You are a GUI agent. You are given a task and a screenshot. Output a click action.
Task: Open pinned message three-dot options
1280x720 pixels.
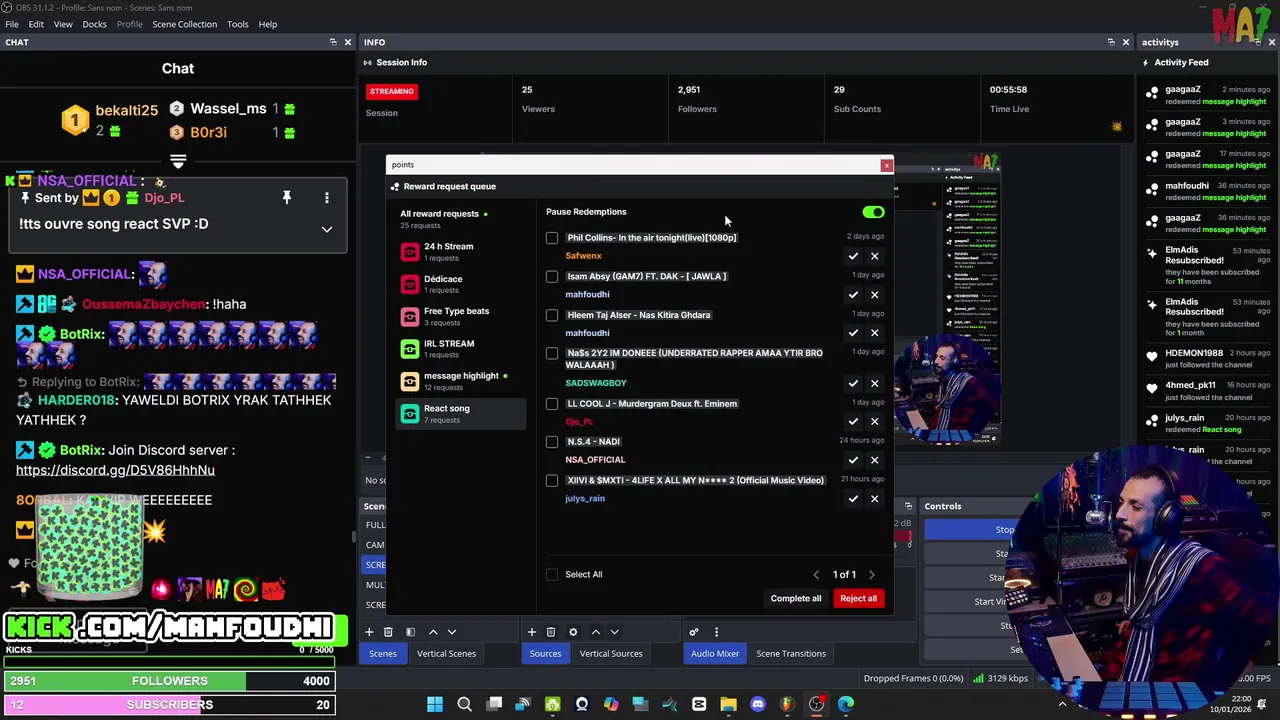pyautogui.click(x=326, y=198)
